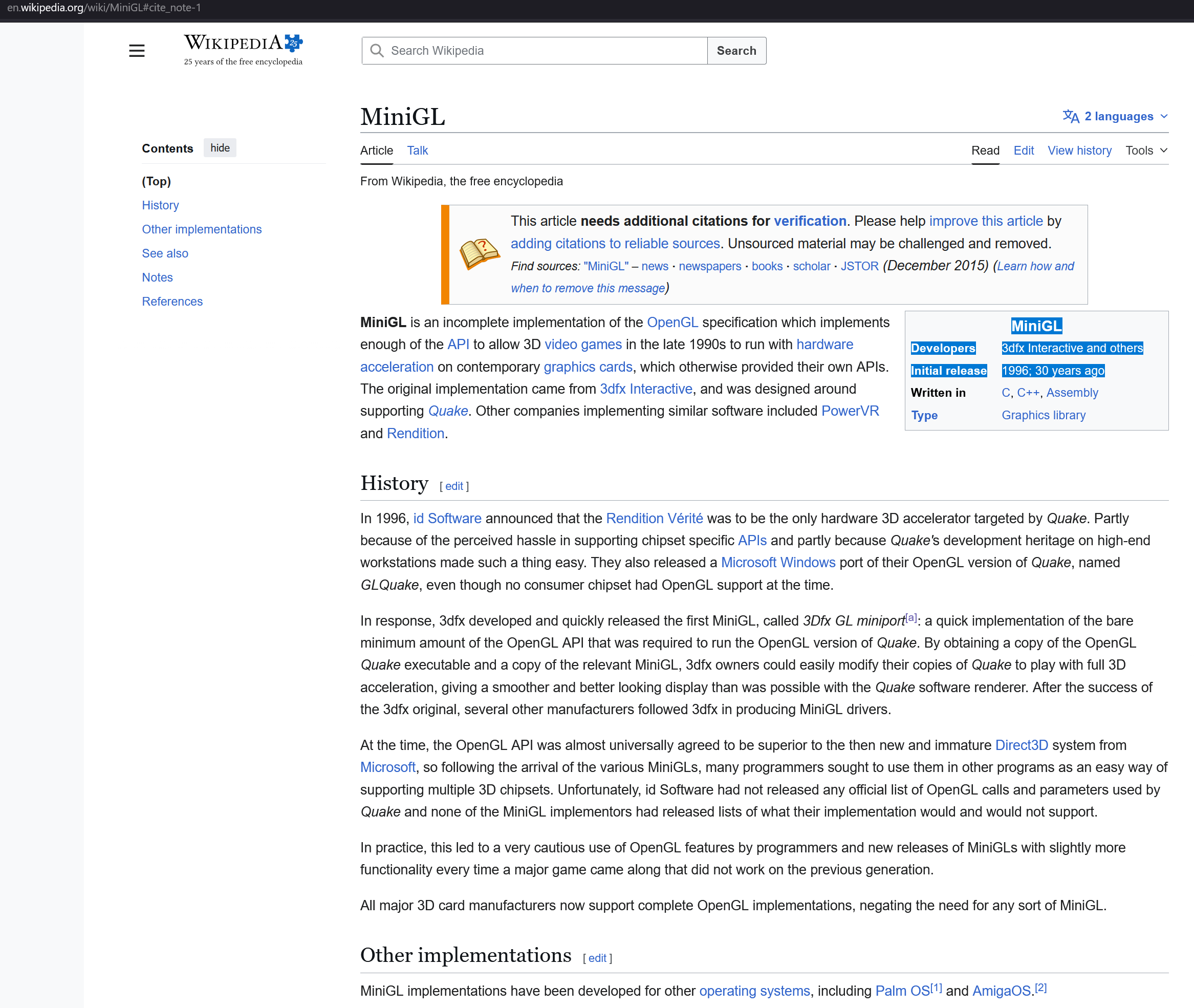Image resolution: width=1194 pixels, height=1008 pixels.
Task: Open the Tools dropdown menu
Action: coord(1146,151)
